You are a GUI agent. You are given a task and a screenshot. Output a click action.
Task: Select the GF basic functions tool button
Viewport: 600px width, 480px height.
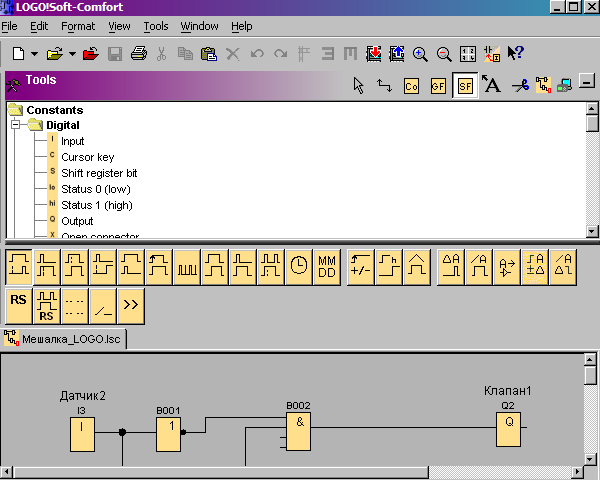tap(438, 86)
